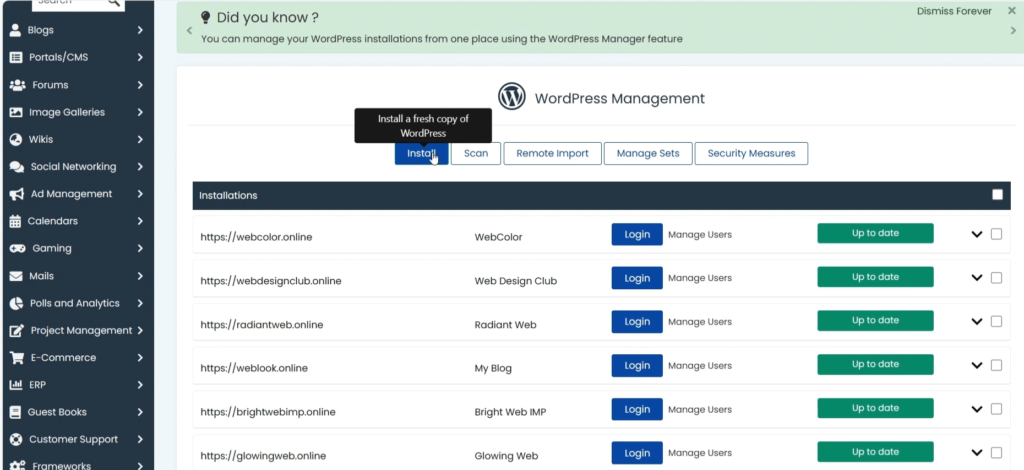Screen dimensions: 1024x470
Task: Login to the Radiant Web installation
Action: click(x=637, y=322)
